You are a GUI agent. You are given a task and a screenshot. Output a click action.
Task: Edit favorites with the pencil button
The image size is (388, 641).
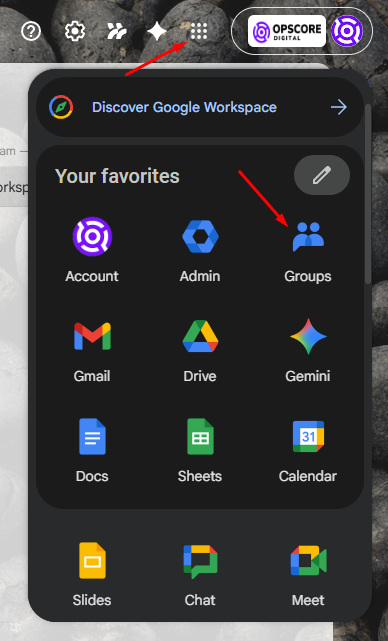[322, 175]
